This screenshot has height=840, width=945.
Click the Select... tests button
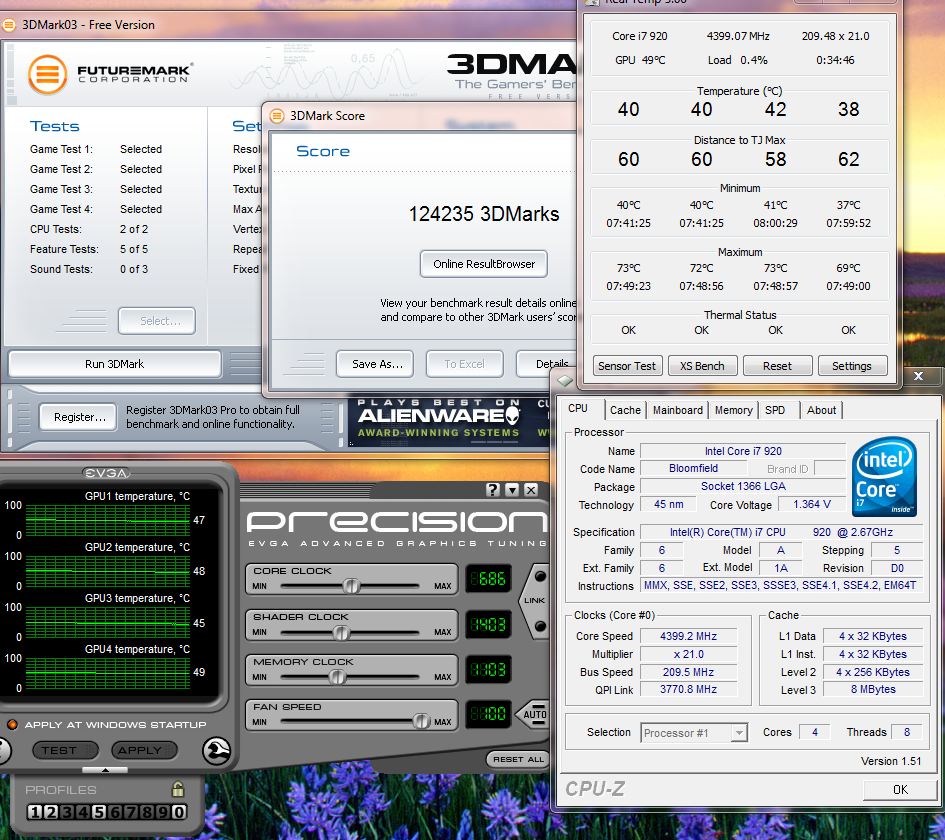pyautogui.click(x=157, y=321)
